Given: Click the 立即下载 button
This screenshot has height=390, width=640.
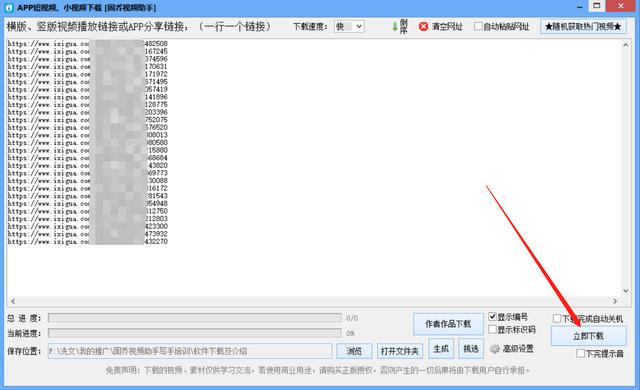Looking at the screenshot, I should pos(588,336).
